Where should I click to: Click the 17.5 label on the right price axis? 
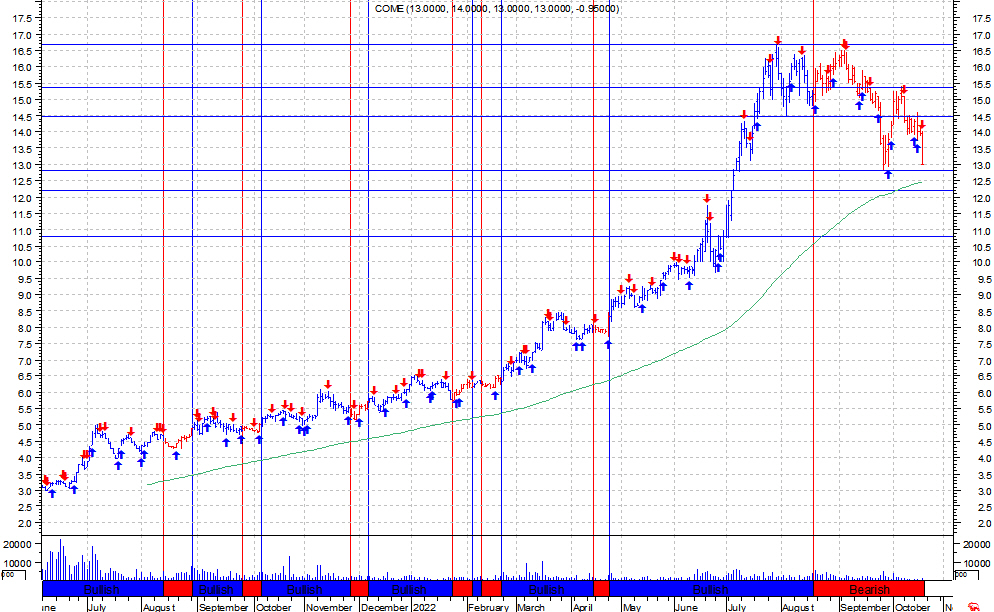click(982, 19)
